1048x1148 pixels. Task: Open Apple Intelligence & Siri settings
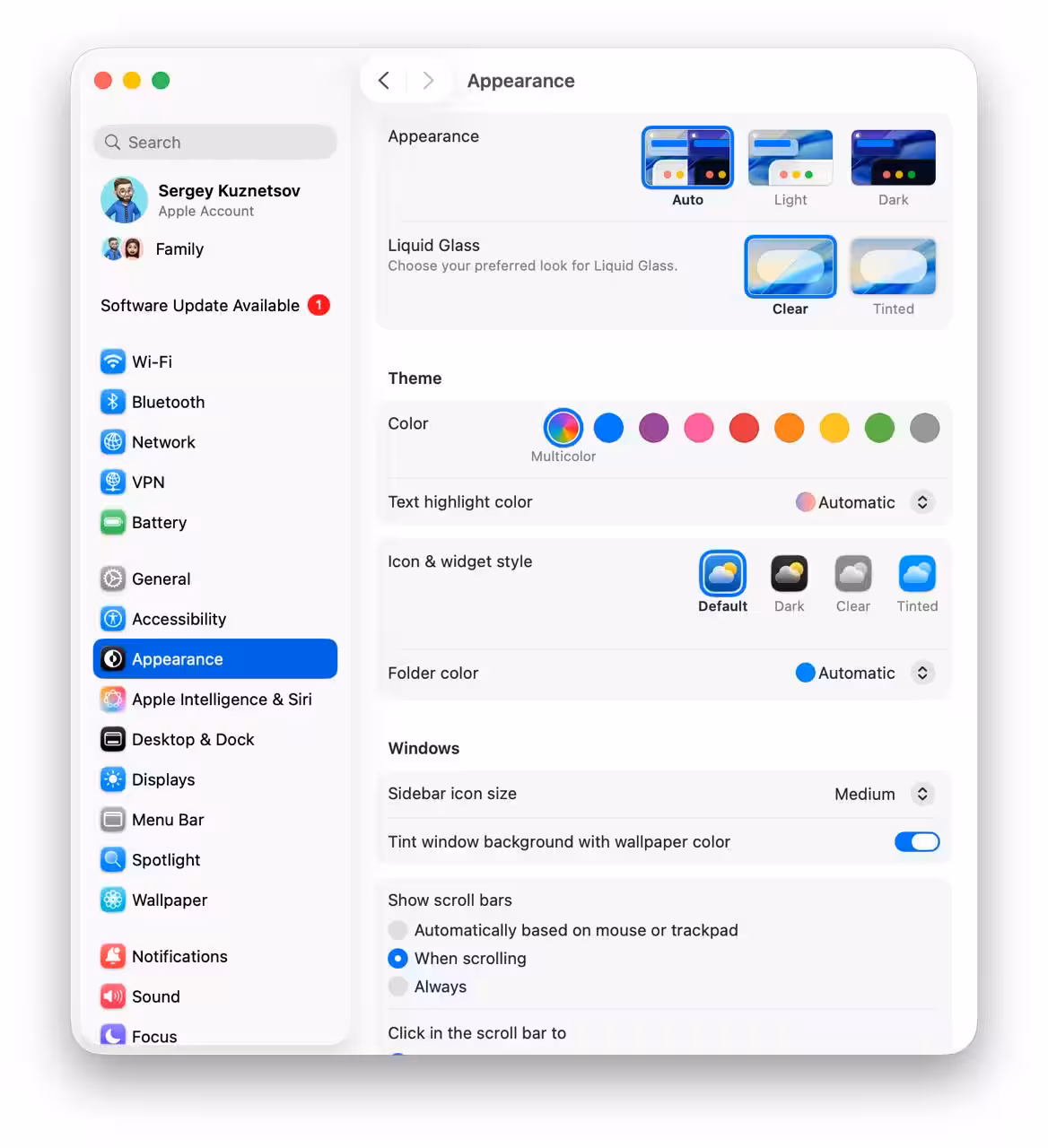(x=222, y=699)
